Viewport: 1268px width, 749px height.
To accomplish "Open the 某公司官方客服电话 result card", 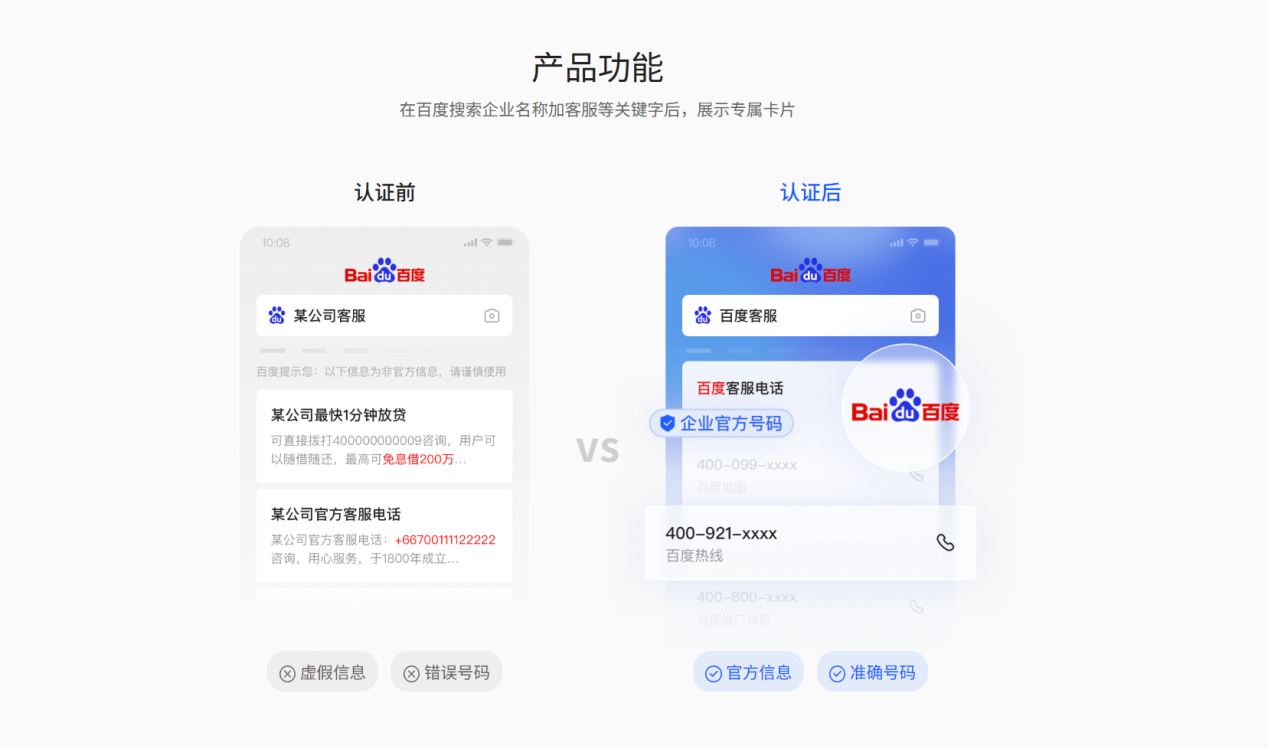I will pos(384,535).
